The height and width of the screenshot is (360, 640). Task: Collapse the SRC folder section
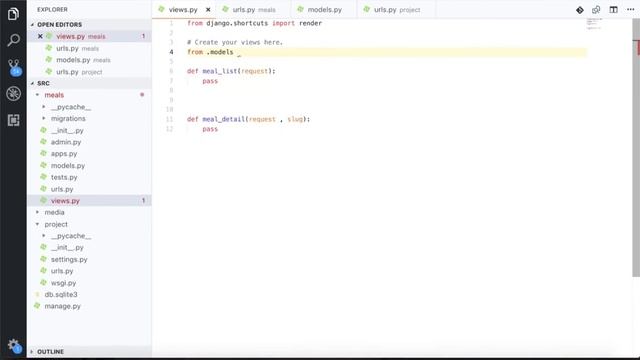click(43, 83)
